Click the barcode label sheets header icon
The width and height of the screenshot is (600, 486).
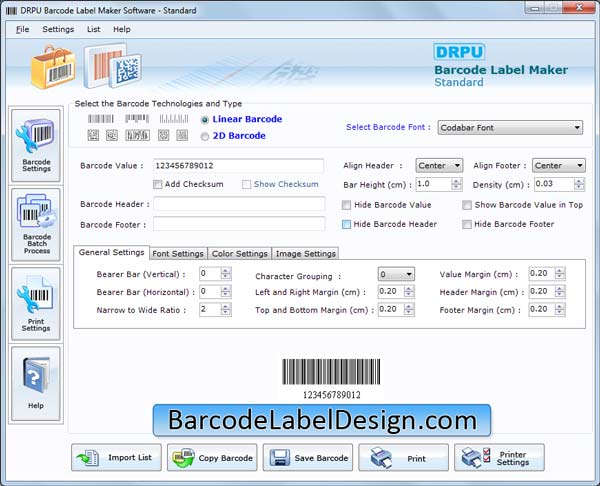pyautogui.click(x=113, y=66)
